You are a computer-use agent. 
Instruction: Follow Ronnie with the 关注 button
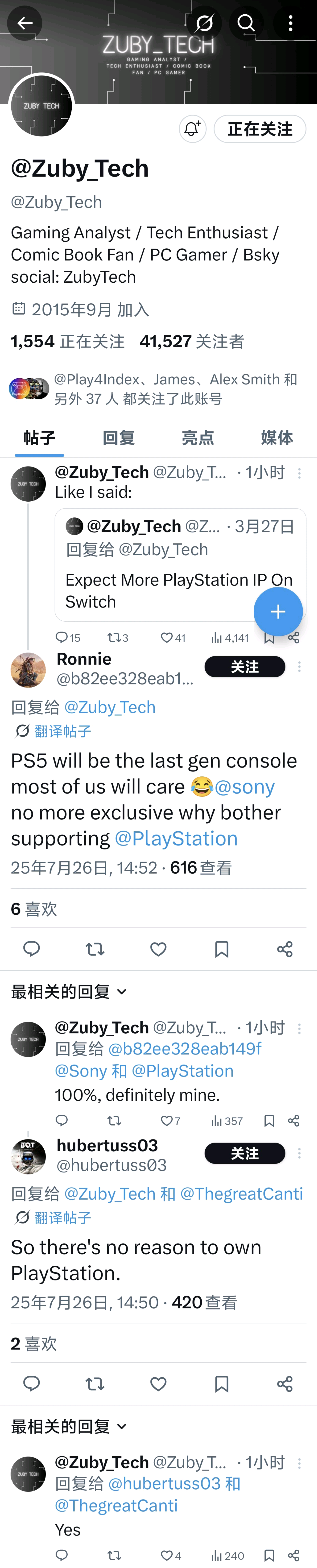[245, 666]
